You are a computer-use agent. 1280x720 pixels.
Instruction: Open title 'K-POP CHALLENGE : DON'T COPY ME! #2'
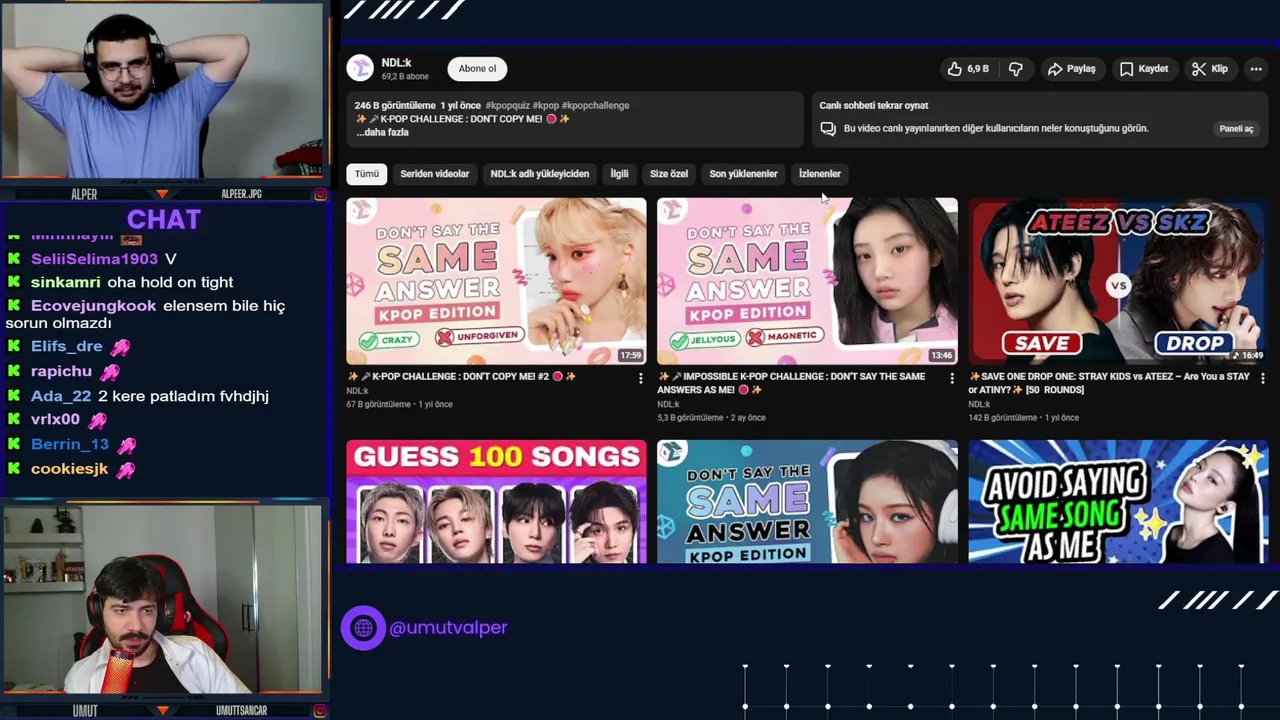coord(462,377)
